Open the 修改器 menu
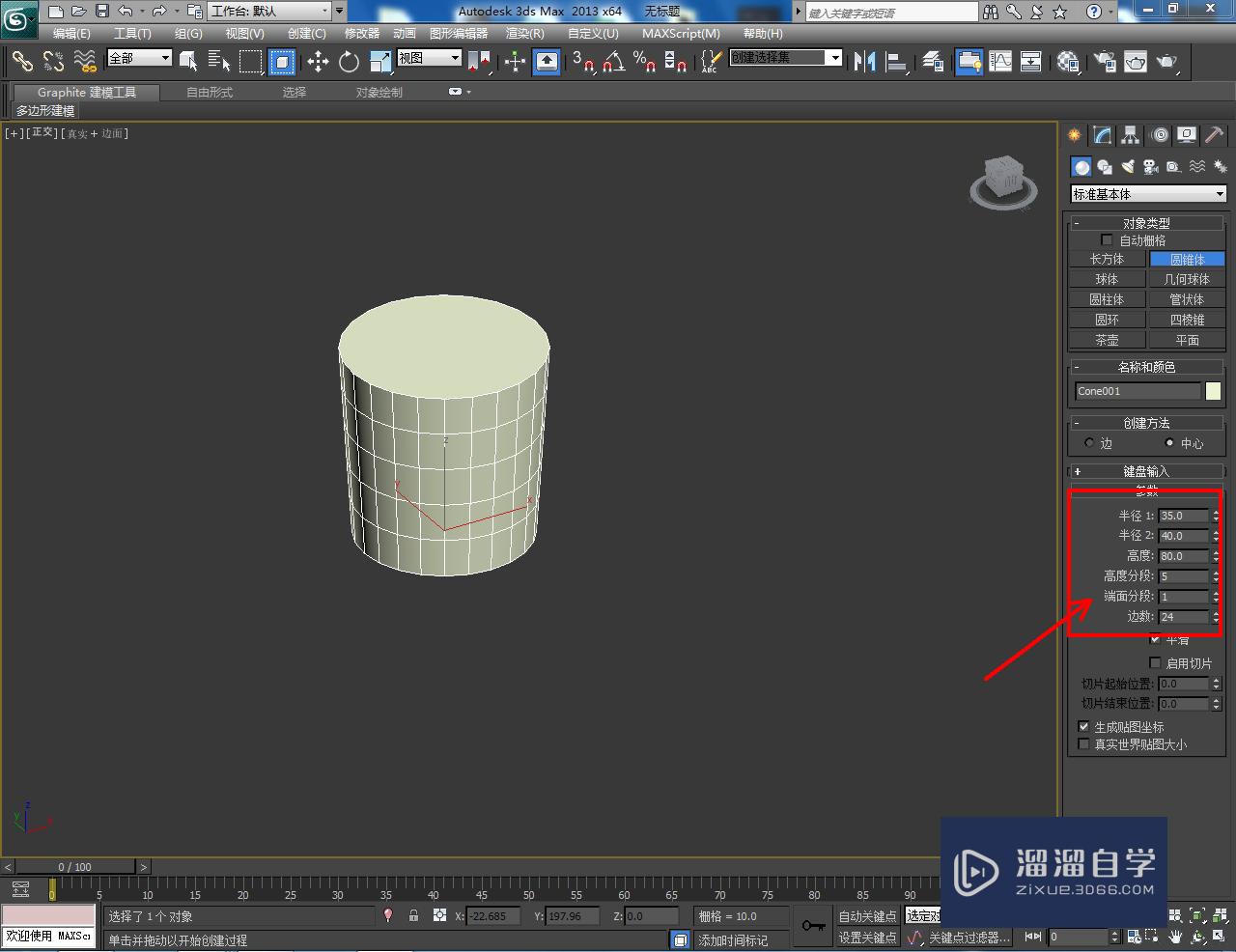Viewport: 1236px width, 952px height. [x=362, y=33]
